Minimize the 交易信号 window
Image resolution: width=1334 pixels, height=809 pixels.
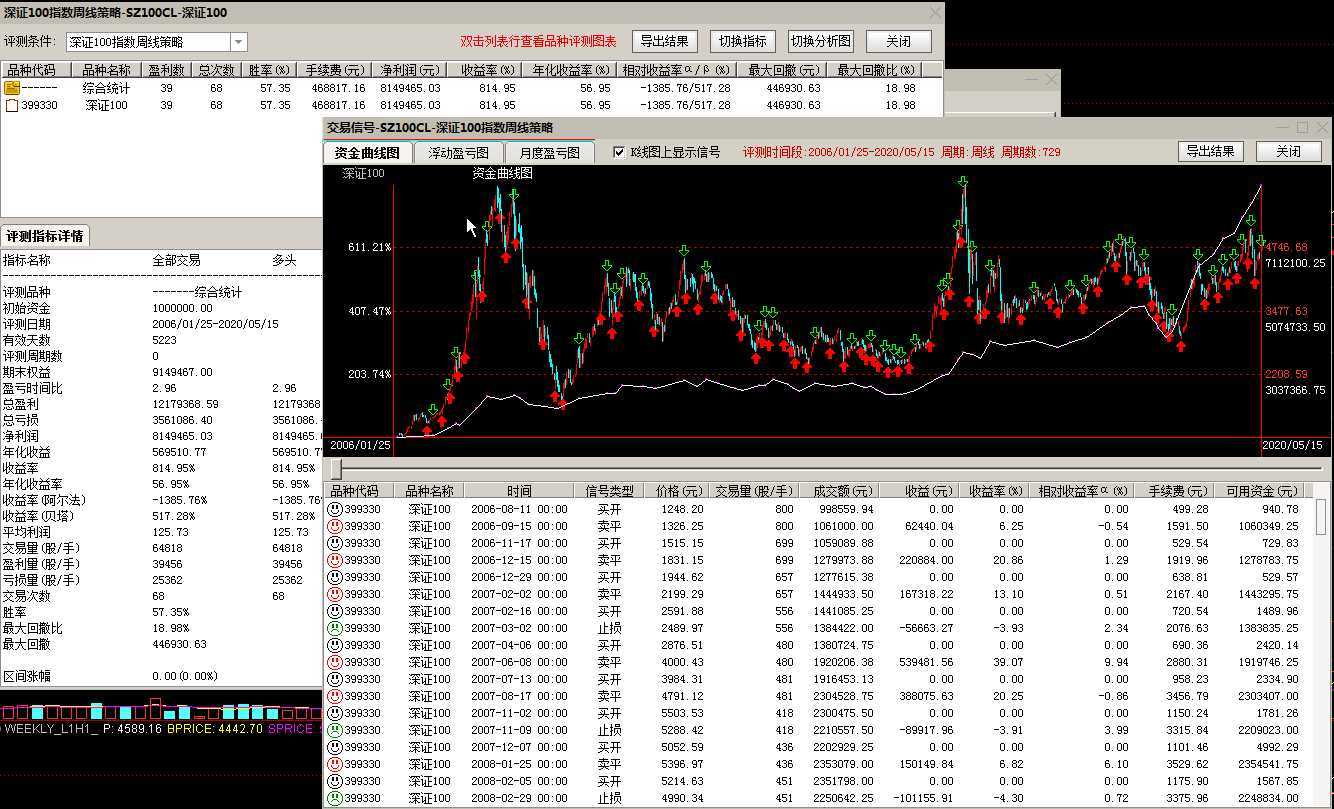pos(1280,127)
